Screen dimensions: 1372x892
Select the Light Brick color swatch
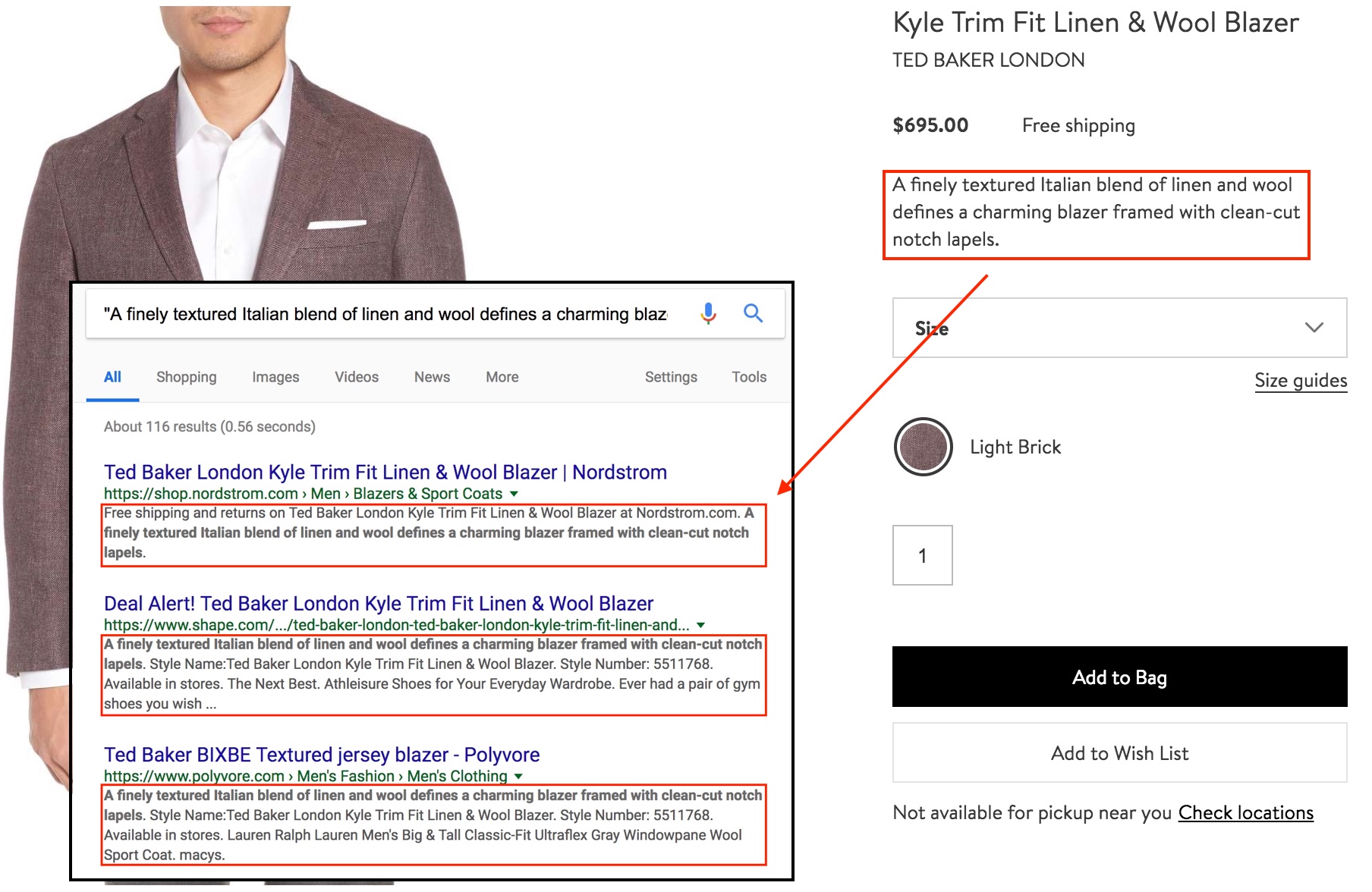pos(923,447)
